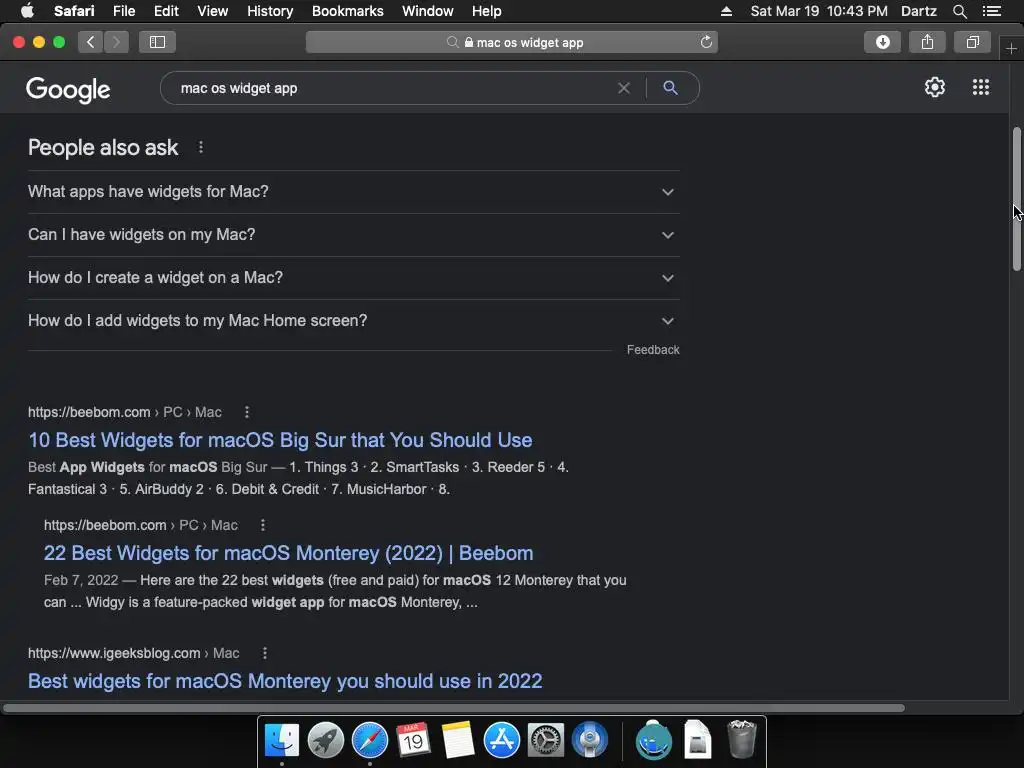
Task: Open "22 Best Widgets for macOS Monterey" link
Action: (288, 553)
